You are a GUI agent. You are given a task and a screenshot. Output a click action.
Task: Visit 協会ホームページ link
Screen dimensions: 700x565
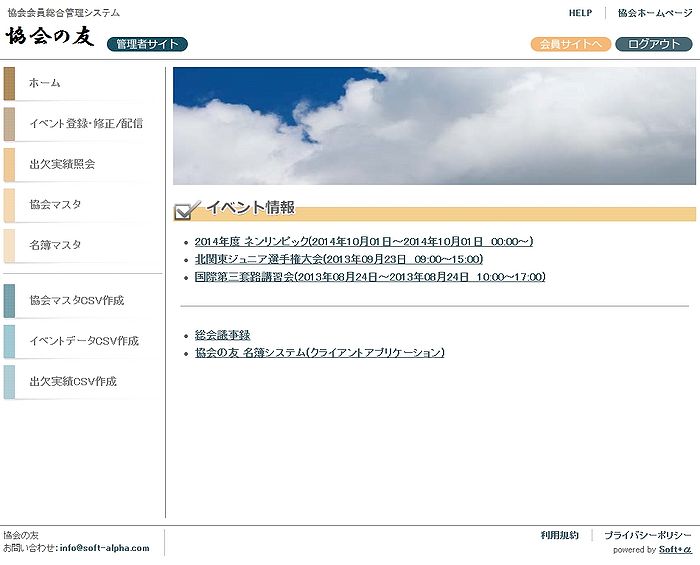[655, 13]
